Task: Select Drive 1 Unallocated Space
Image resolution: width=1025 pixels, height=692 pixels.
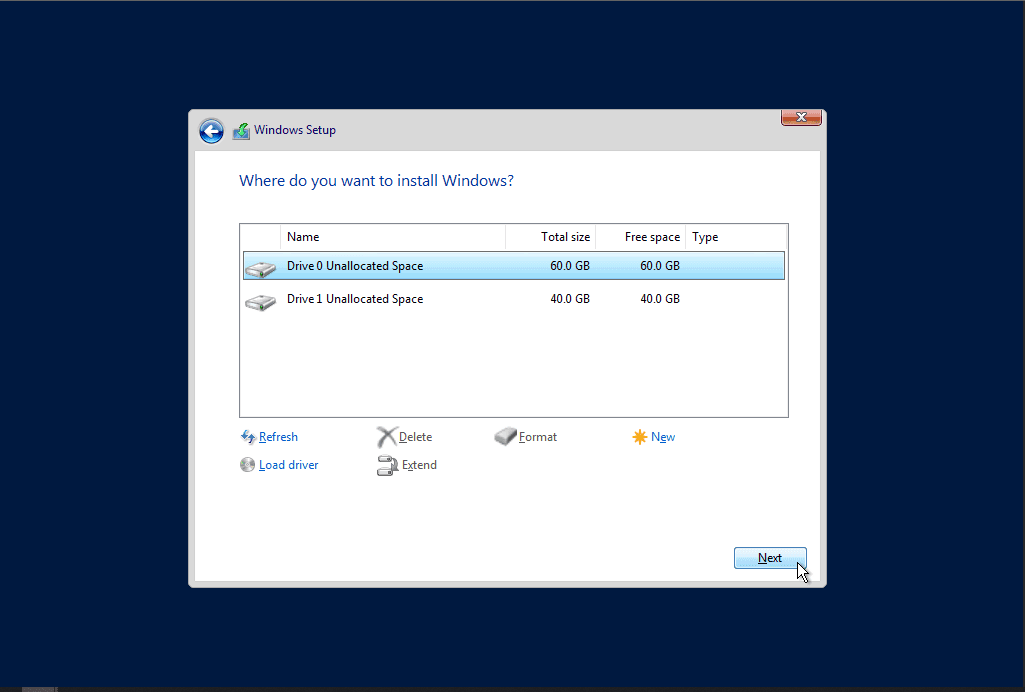Action: tap(450, 298)
